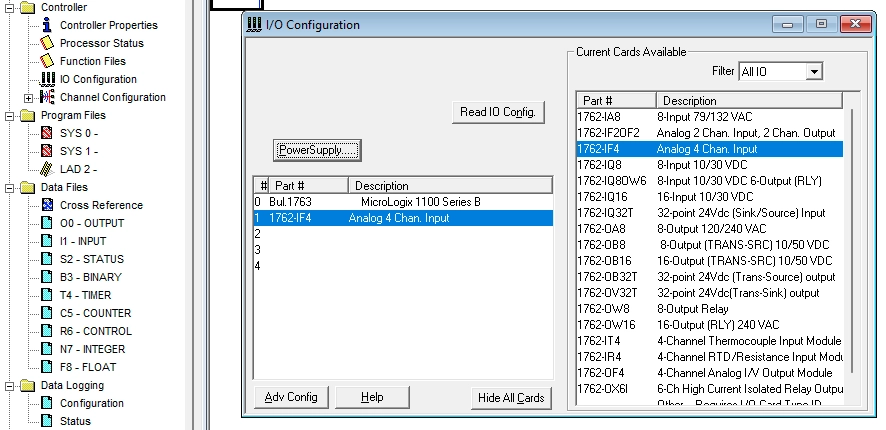Click the PowerSupply... button
This screenshot has height=430, width=886.
tap(317, 150)
